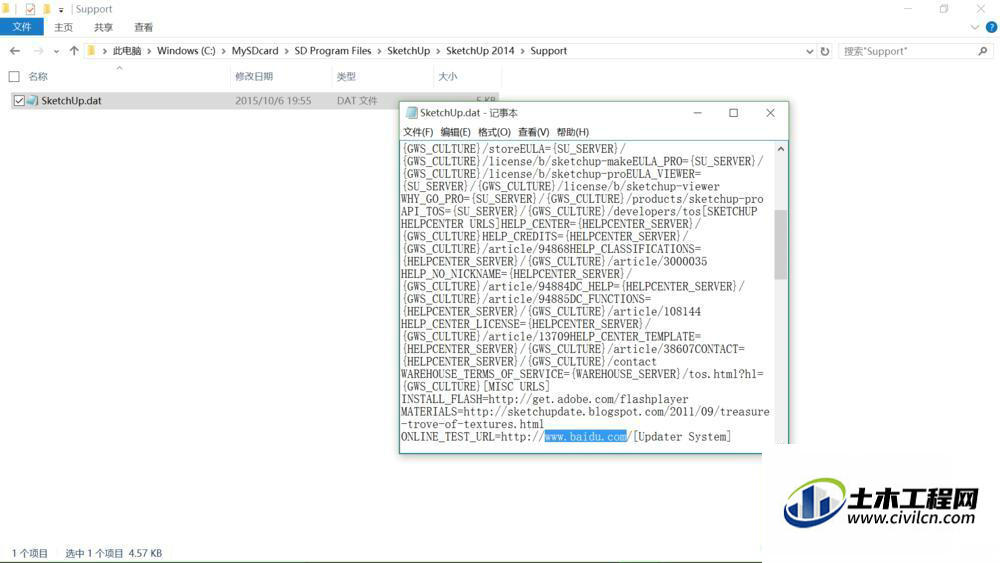The image size is (1000, 563).
Task: Expand the chevron after MySDcard breadcrumb
Action: coord(286,51)
